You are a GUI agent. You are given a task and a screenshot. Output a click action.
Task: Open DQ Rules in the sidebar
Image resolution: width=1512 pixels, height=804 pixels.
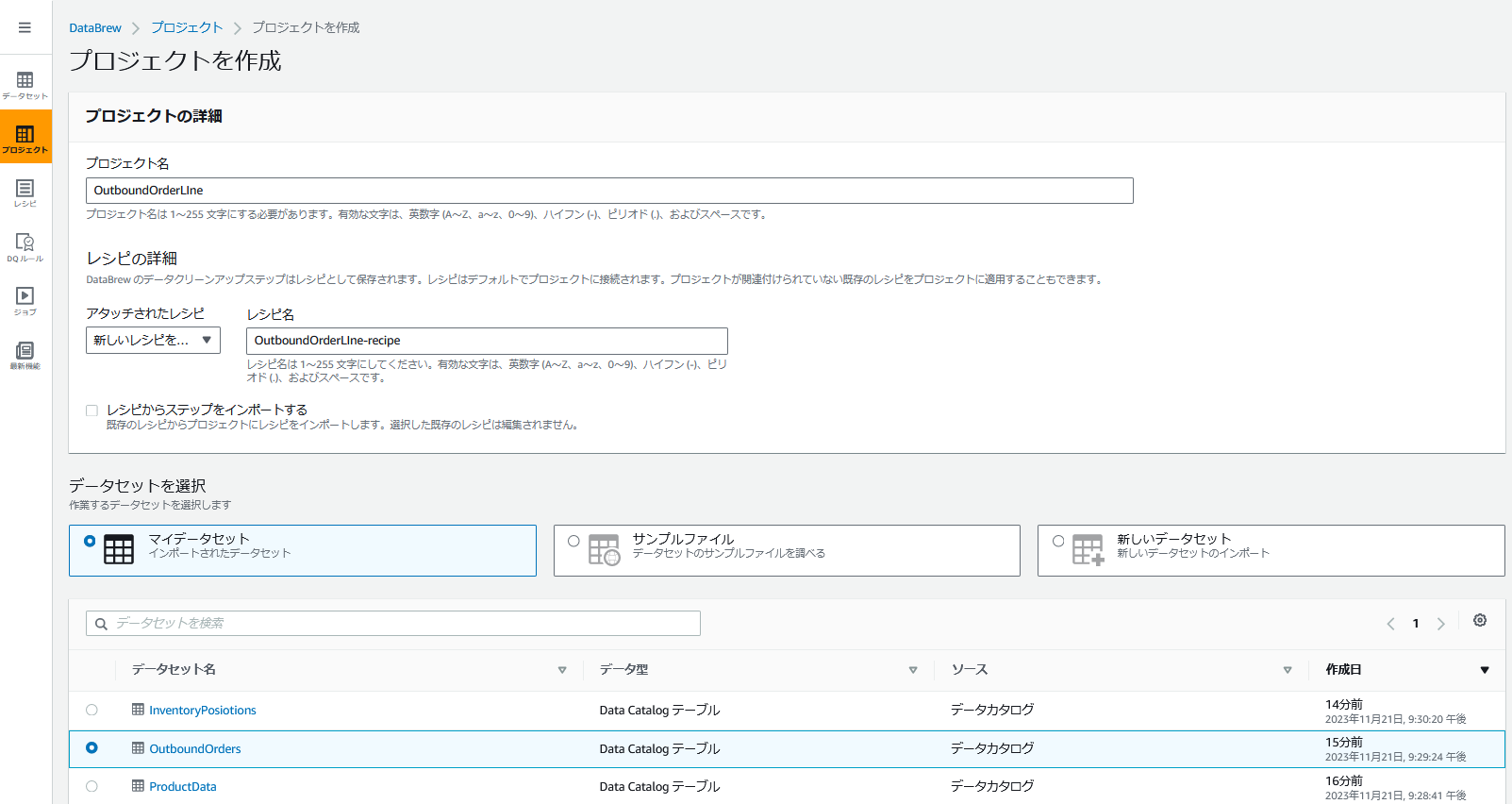[25, 247]
